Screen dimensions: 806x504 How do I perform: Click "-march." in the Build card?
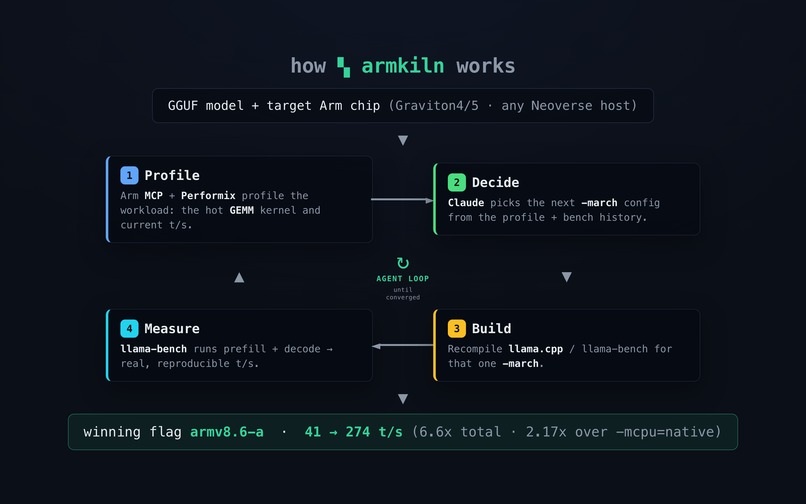pyautogui.click(x=523, y=364)
